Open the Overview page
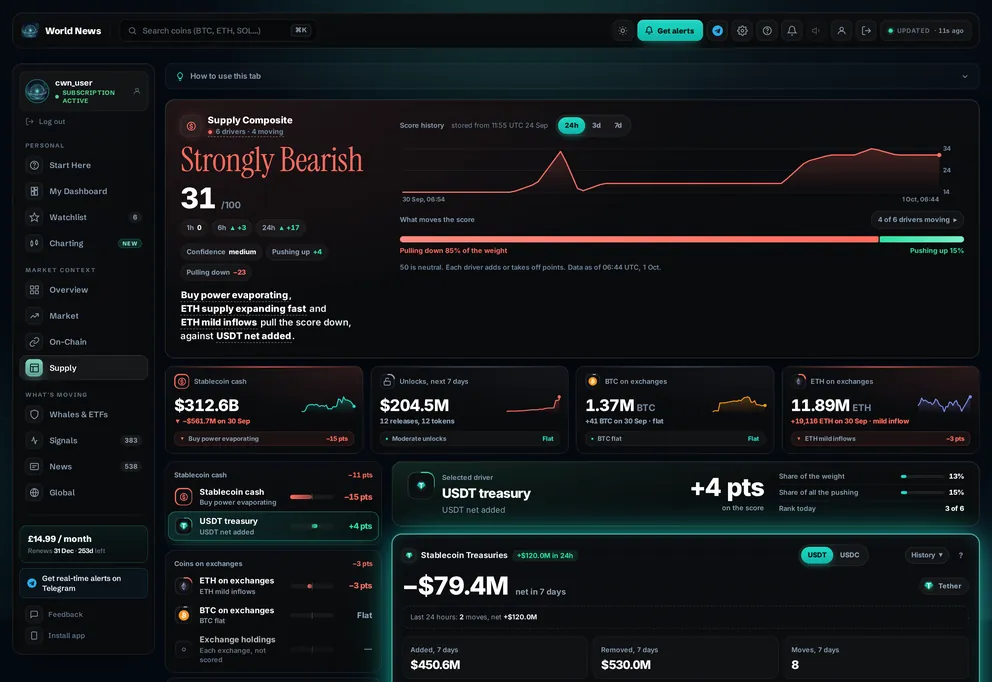The image size is (992, 682). [x=84, y=290]
